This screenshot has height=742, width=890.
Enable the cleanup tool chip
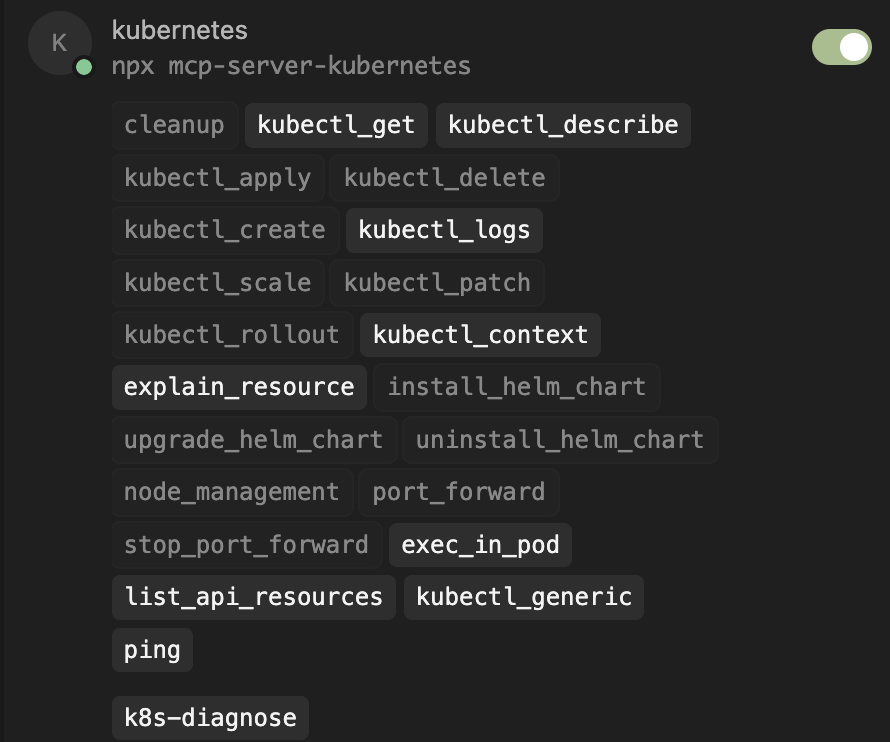tap(174, 125)
